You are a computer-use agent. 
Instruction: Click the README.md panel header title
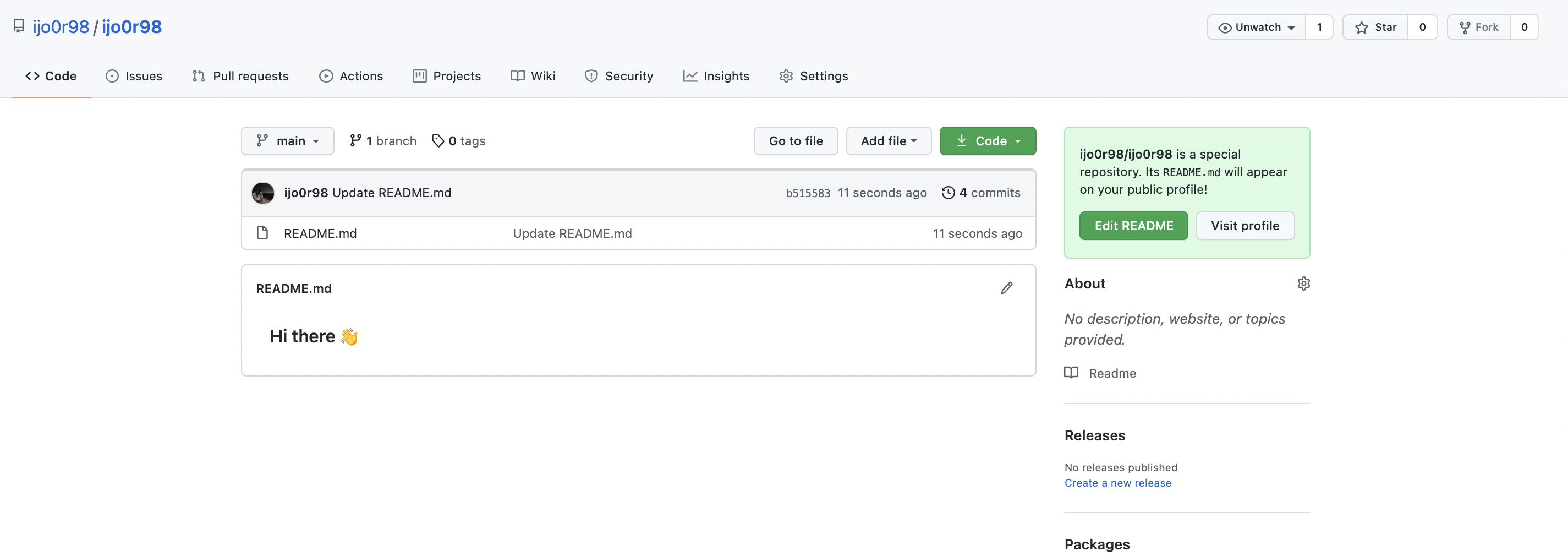(293, 288)
